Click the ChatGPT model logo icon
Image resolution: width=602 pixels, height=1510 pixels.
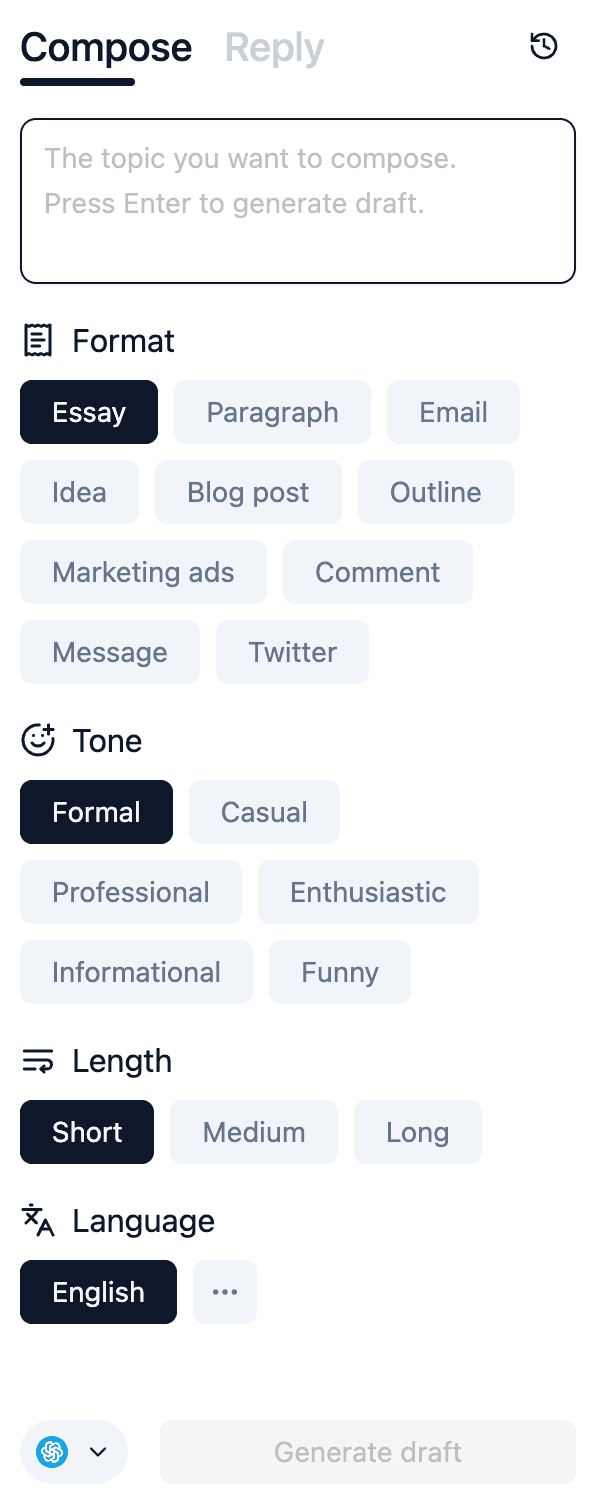[52, 1452]
